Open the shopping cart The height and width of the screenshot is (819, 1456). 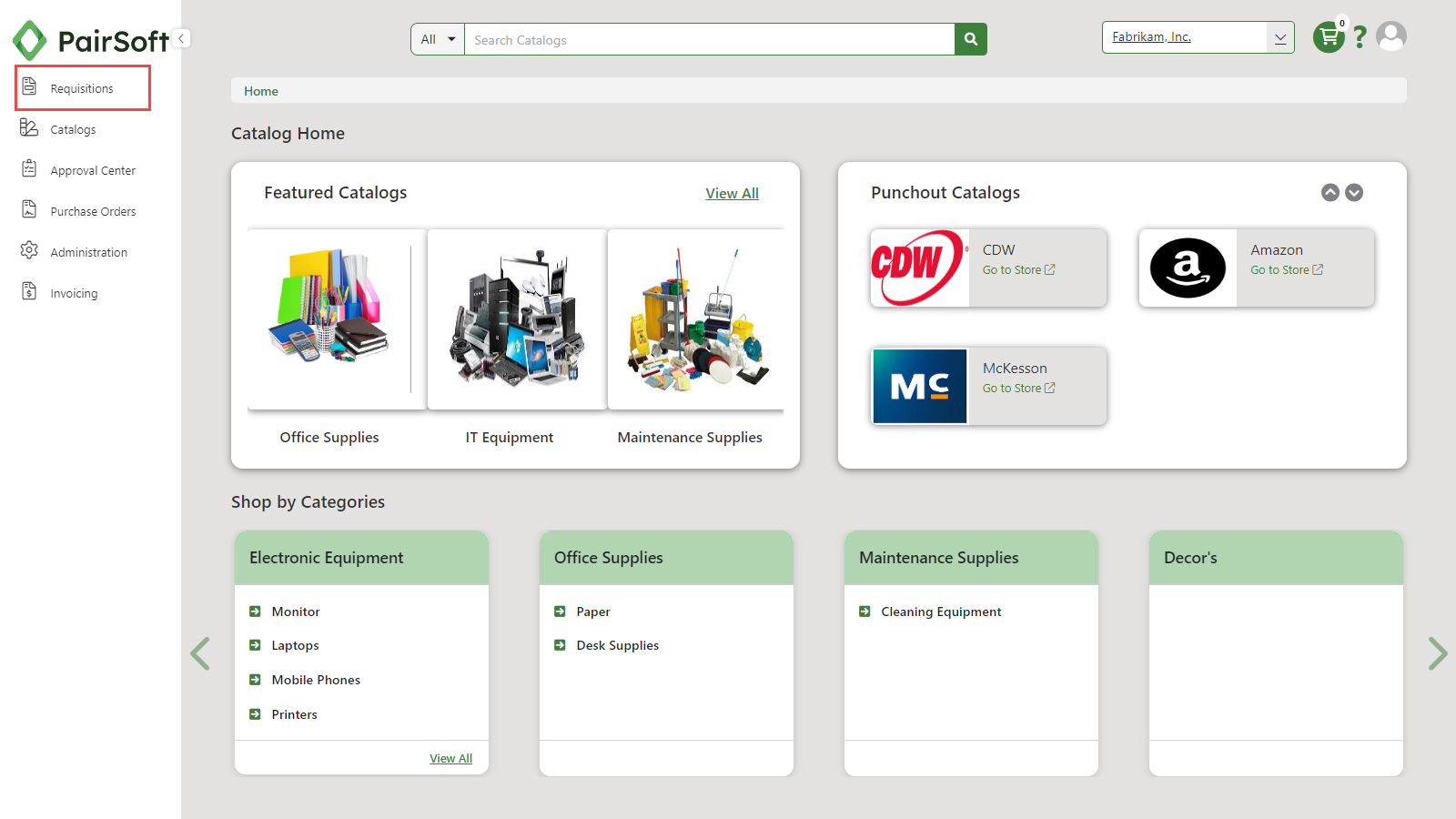tap(1329, 36)
